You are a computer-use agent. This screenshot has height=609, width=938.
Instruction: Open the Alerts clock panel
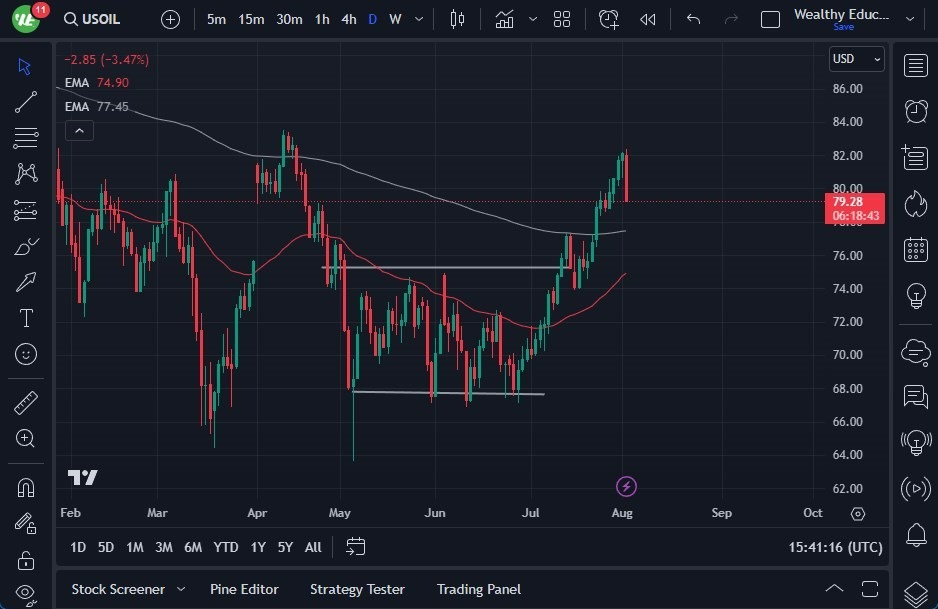916,113
